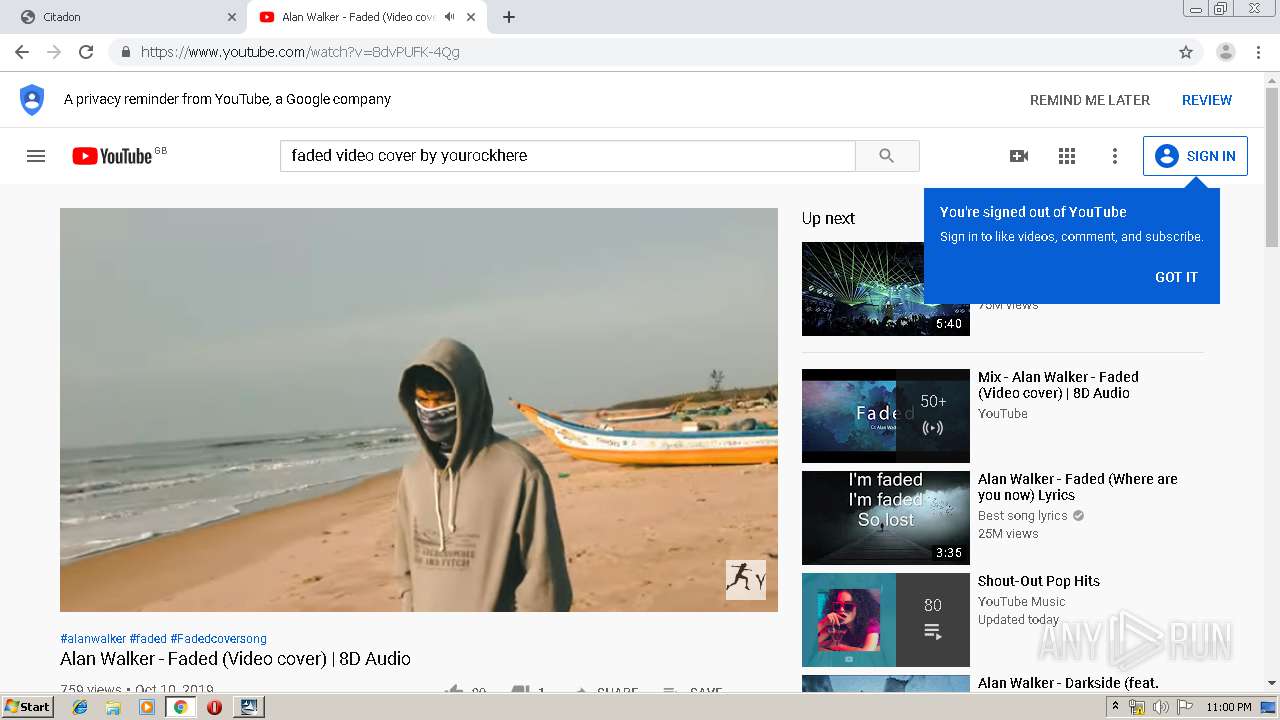Screen dimensions: 1280x720
Task: Open Faded (Where are you now) Lyrics title
Action: pos(1078,487)
